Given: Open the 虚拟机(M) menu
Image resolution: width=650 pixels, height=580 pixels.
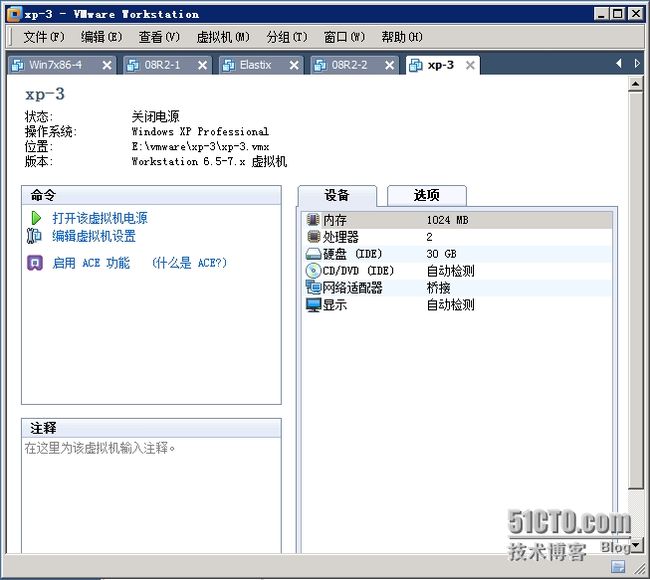Looking at the screenshot, I should click(x=223, y=37).
